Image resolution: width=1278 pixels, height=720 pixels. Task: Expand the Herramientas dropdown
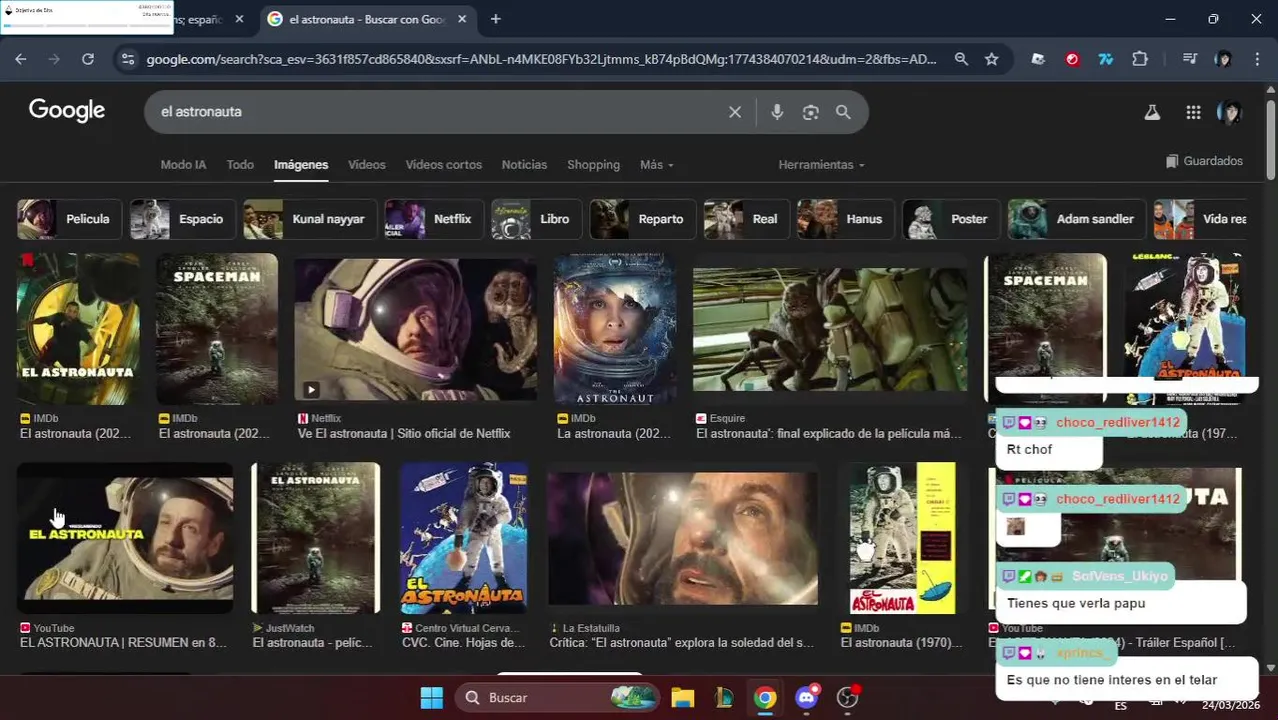click(x=822, y=165)
